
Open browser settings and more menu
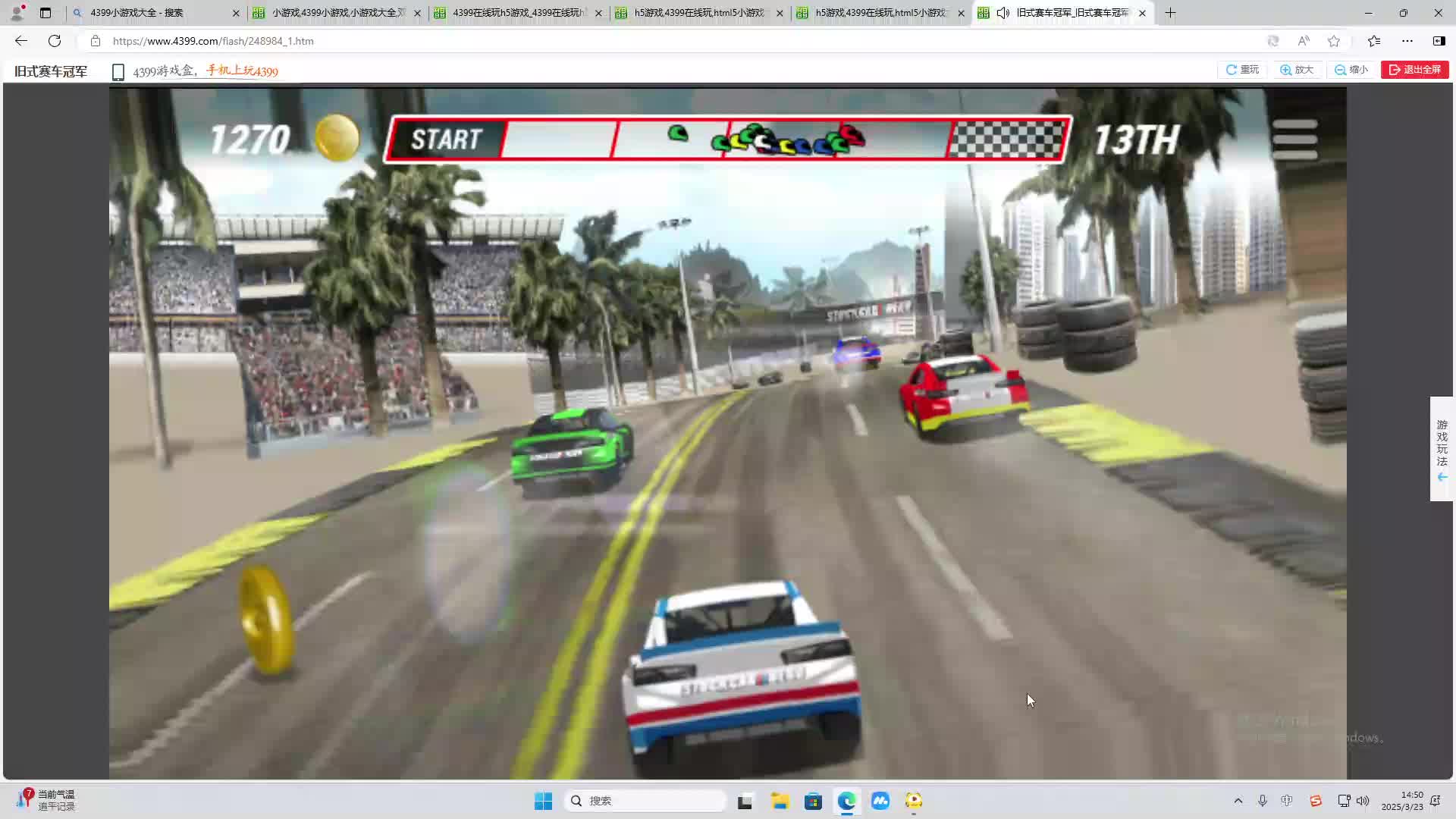tap(1407, 41)
